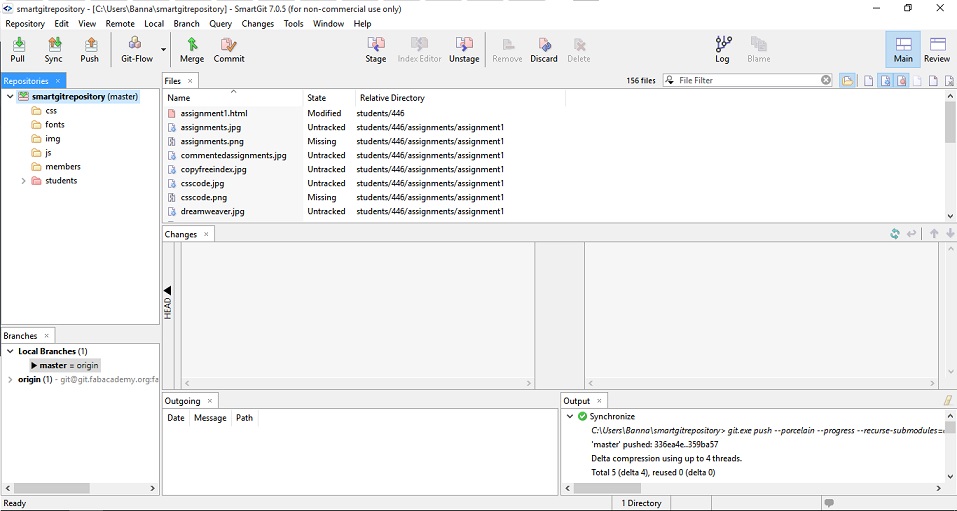The image size is (957, 511).
Task: Open the Help menu
Action: coord(362,24)
